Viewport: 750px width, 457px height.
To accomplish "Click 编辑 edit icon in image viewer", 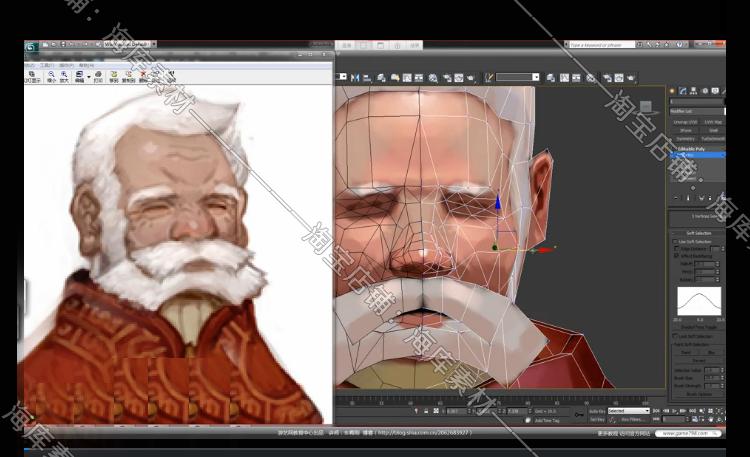I will point(79,77).
